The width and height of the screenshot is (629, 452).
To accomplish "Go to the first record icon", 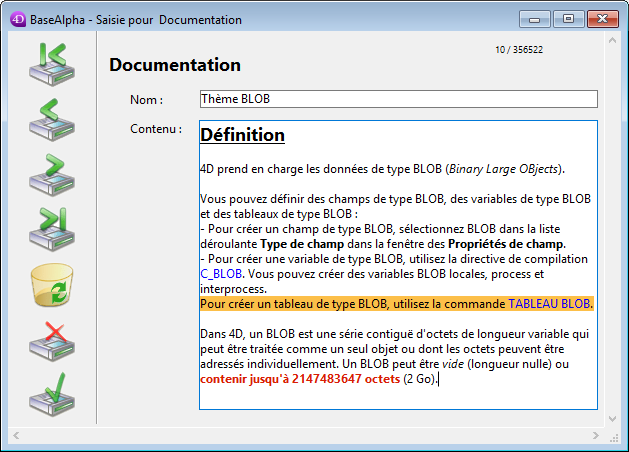I will point(52,64).
